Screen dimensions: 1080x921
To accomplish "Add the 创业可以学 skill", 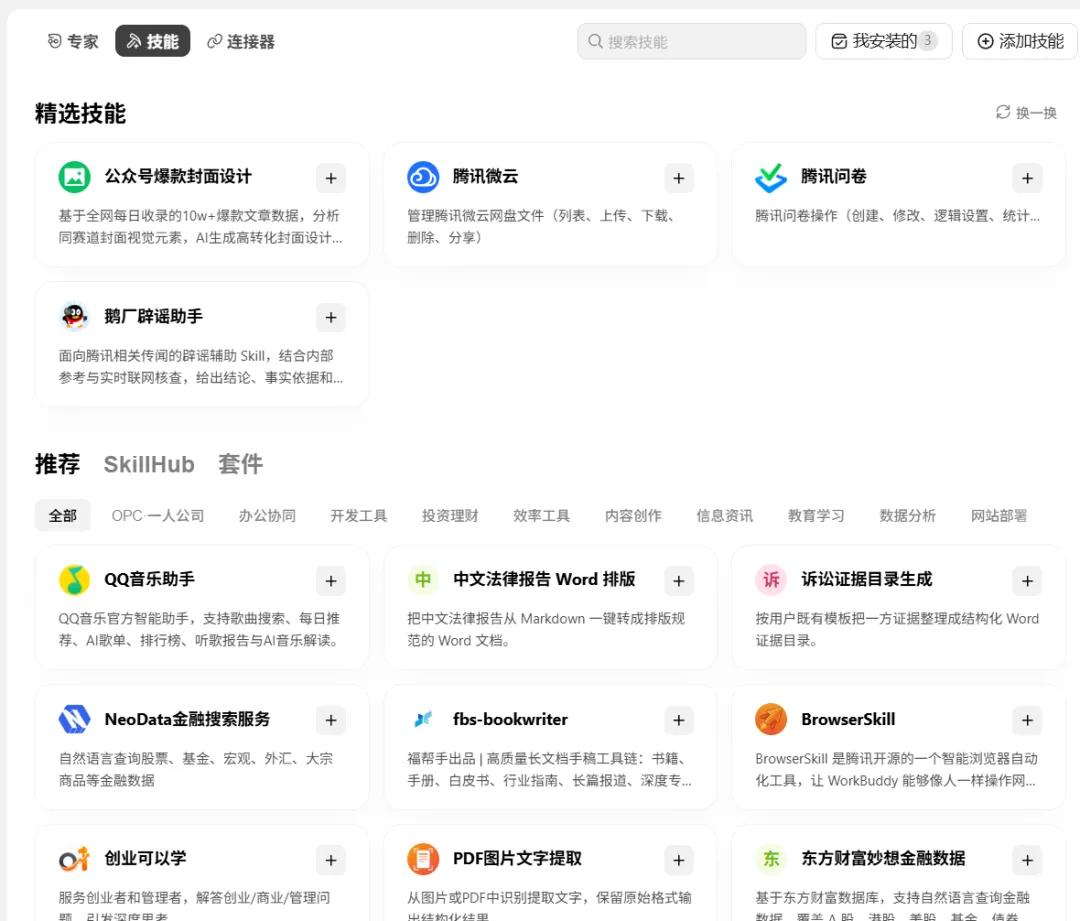I will click(x=331, y=860).
